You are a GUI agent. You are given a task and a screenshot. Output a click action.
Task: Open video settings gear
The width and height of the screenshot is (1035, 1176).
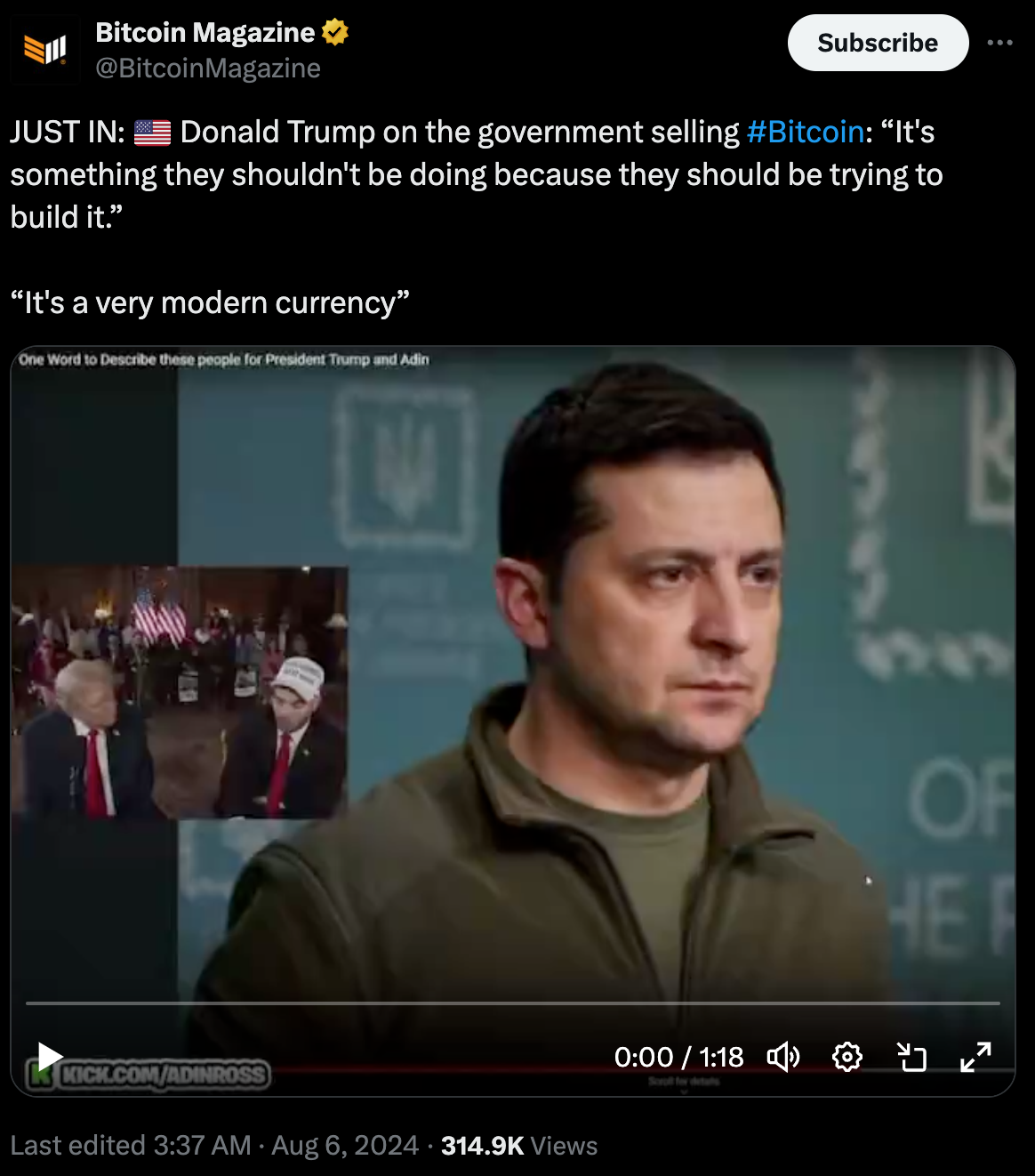pos(847,1057)
